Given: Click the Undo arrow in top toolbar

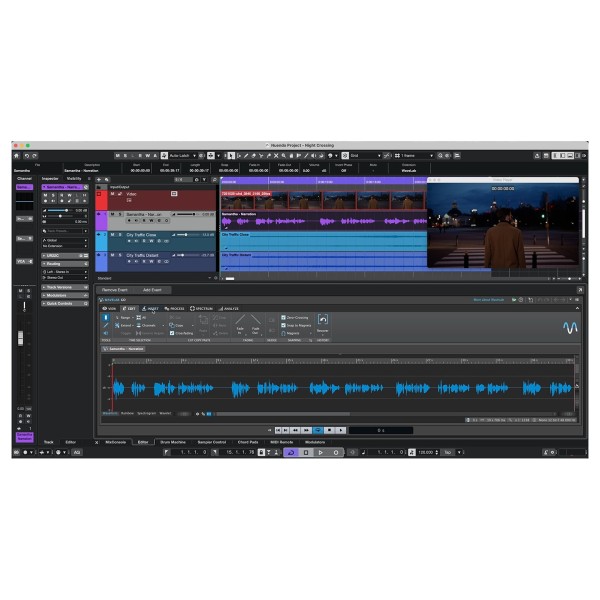Looking at the screenshot, I should tap(27, 156).
